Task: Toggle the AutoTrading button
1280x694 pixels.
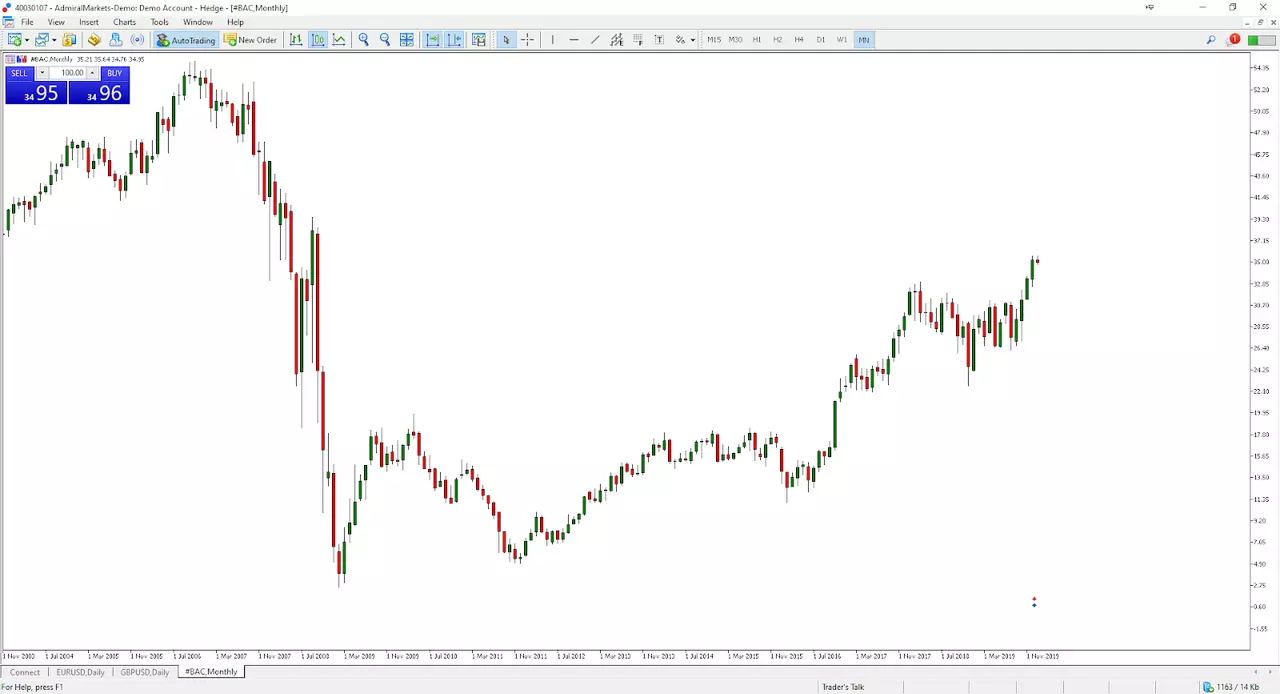Action: click(x=186, y=40)
